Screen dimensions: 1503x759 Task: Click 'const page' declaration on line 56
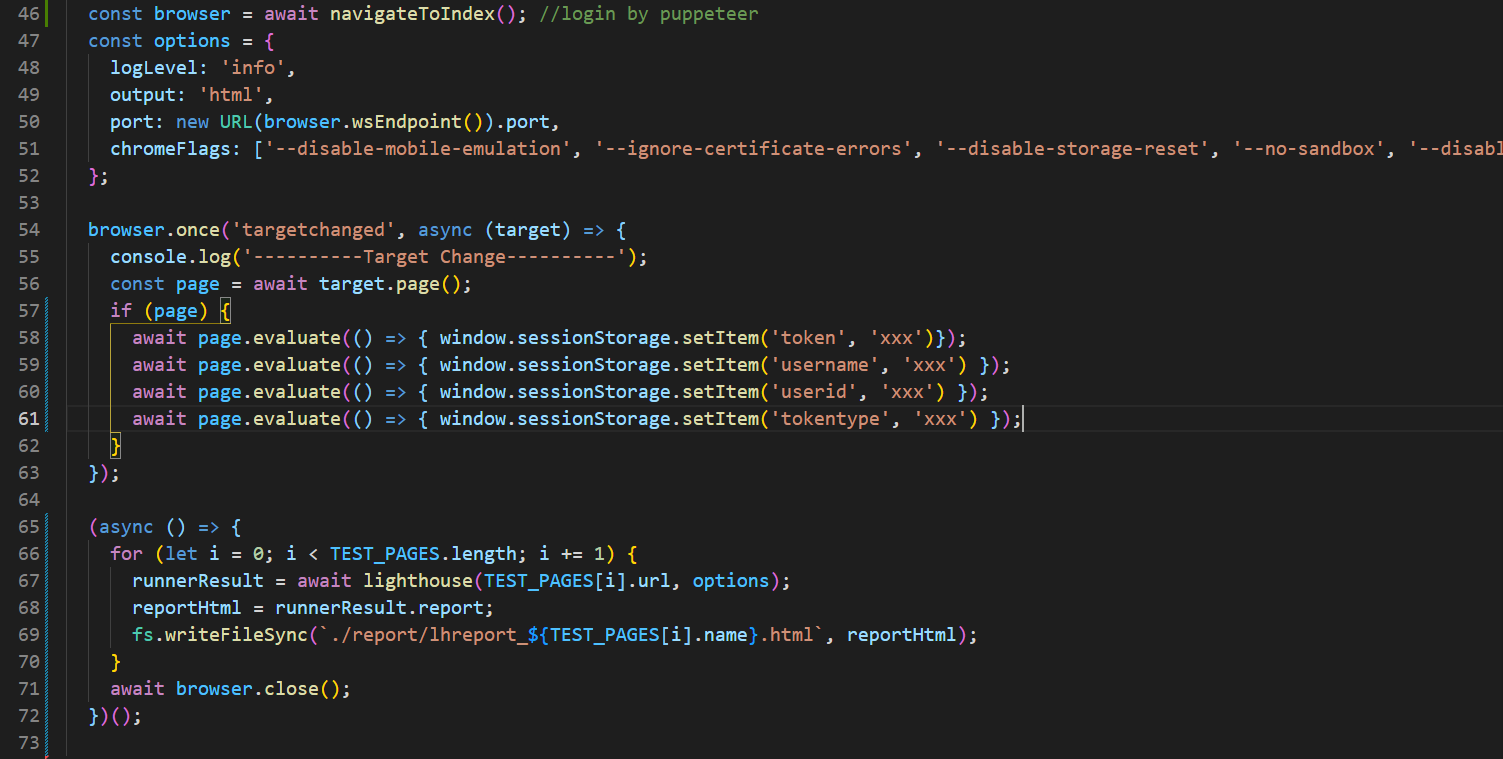(165, 284)
